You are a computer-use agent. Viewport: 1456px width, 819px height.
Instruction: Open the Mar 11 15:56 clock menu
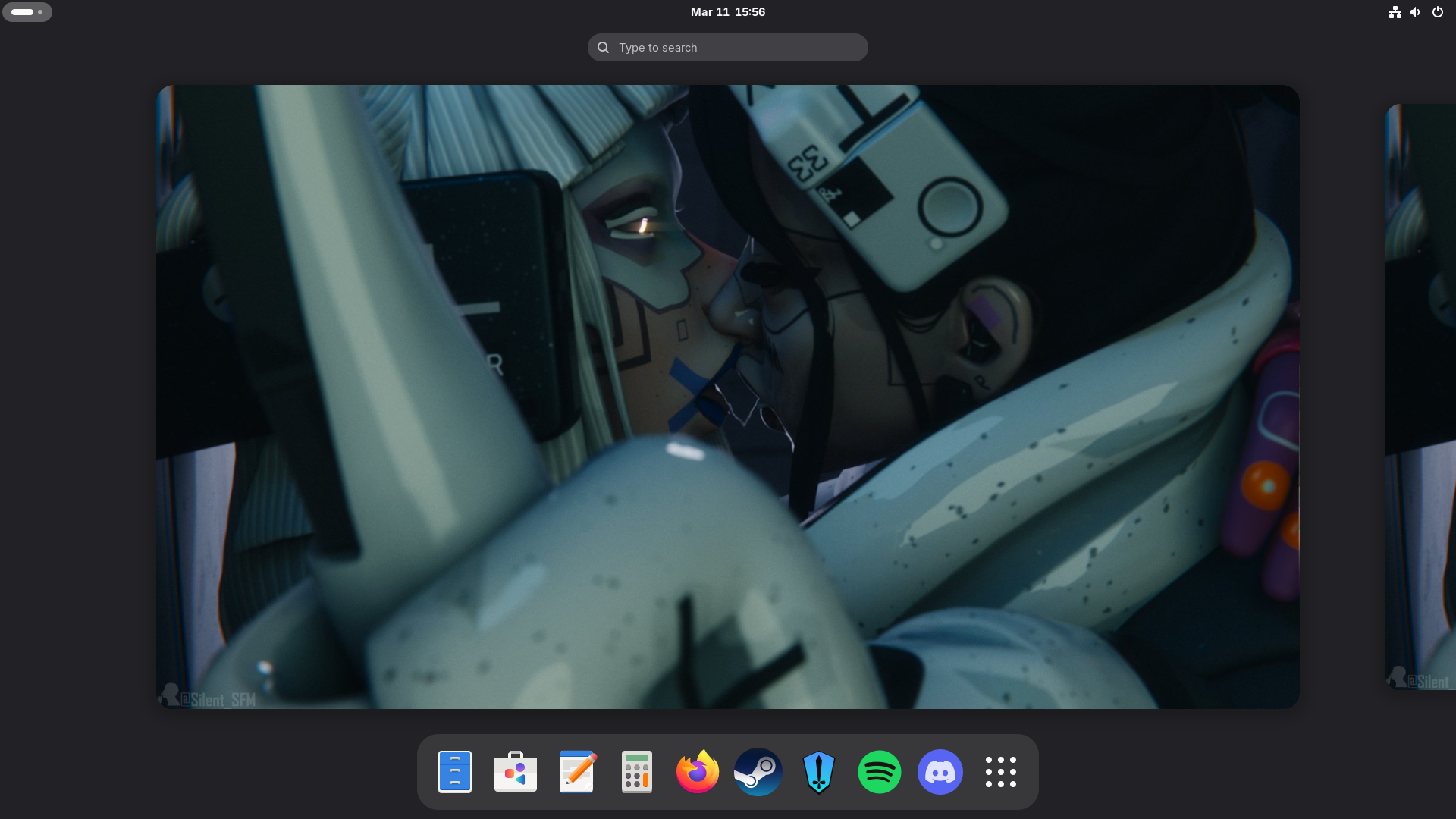(727, 12)
